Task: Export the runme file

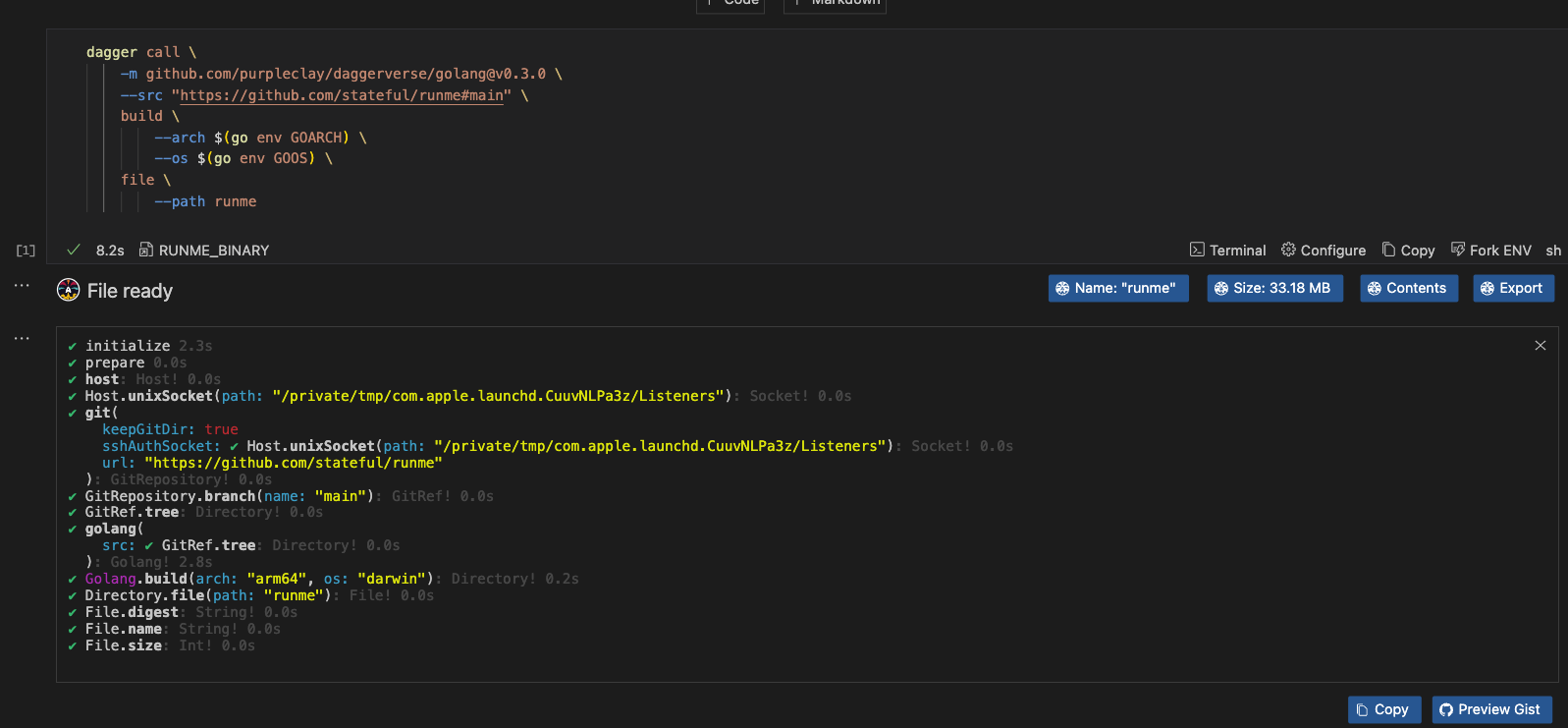Action: point(1513,288)
